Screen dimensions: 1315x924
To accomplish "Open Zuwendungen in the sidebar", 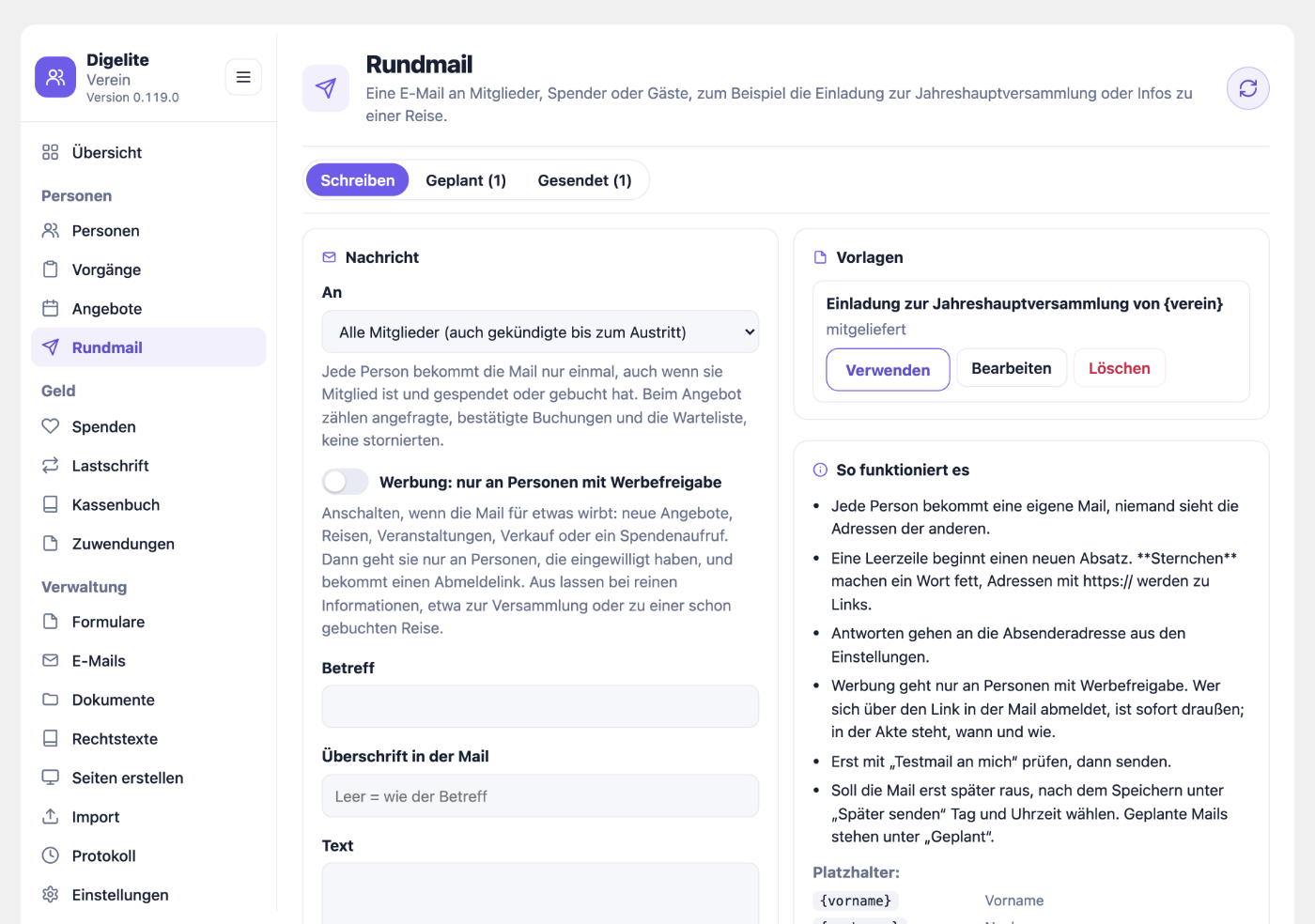I will click(x=148, y=544).
